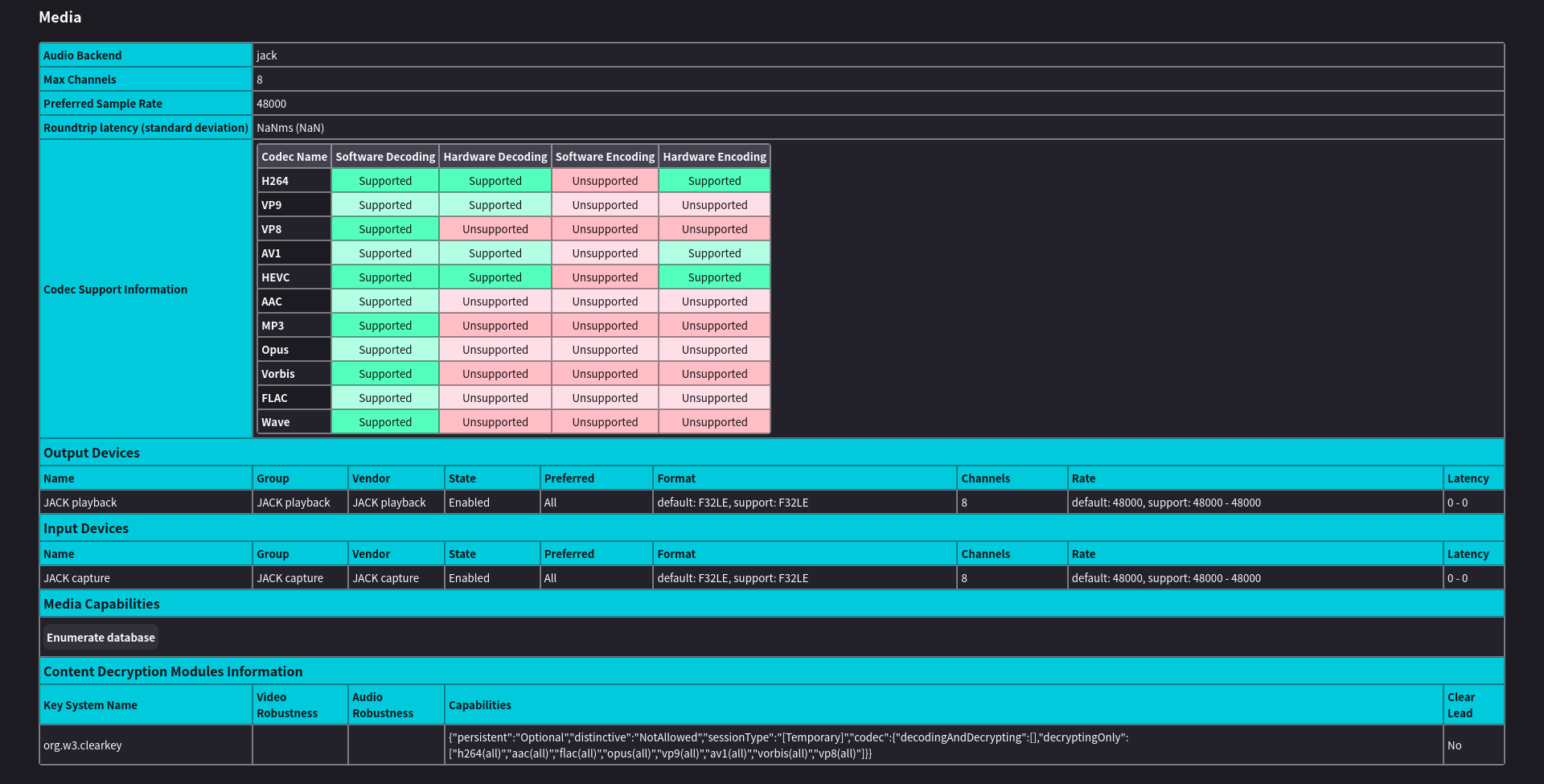Select the "Vorbis" codec name cell
This screenshot has width=1544, height=784.
click(x=294, y=374)
